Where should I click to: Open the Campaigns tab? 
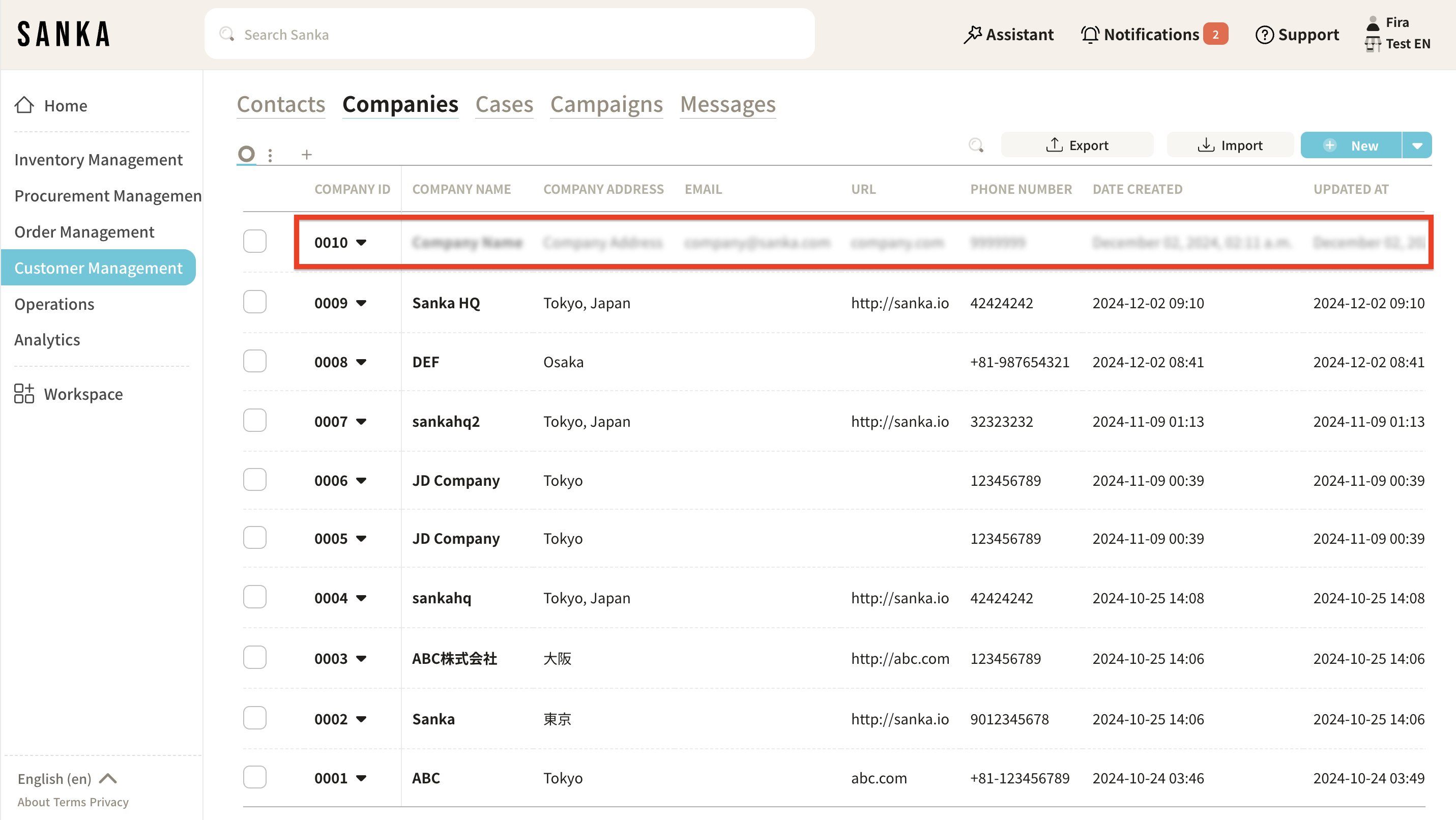(606, 105)
